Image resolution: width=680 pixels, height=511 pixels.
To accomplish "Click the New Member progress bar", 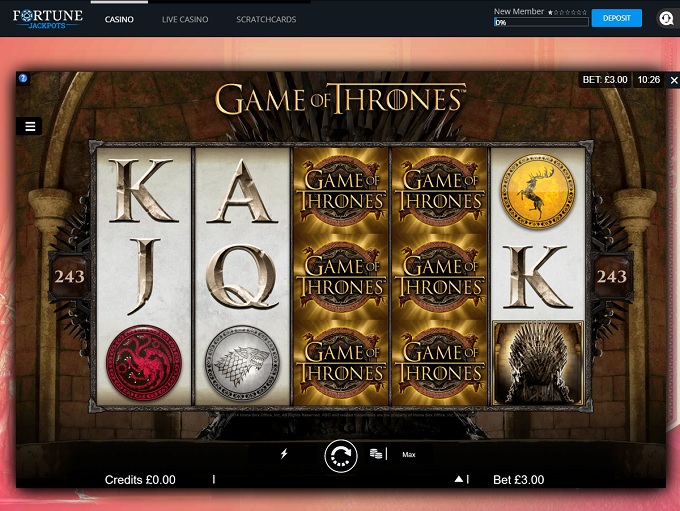I will coord(540,22).
